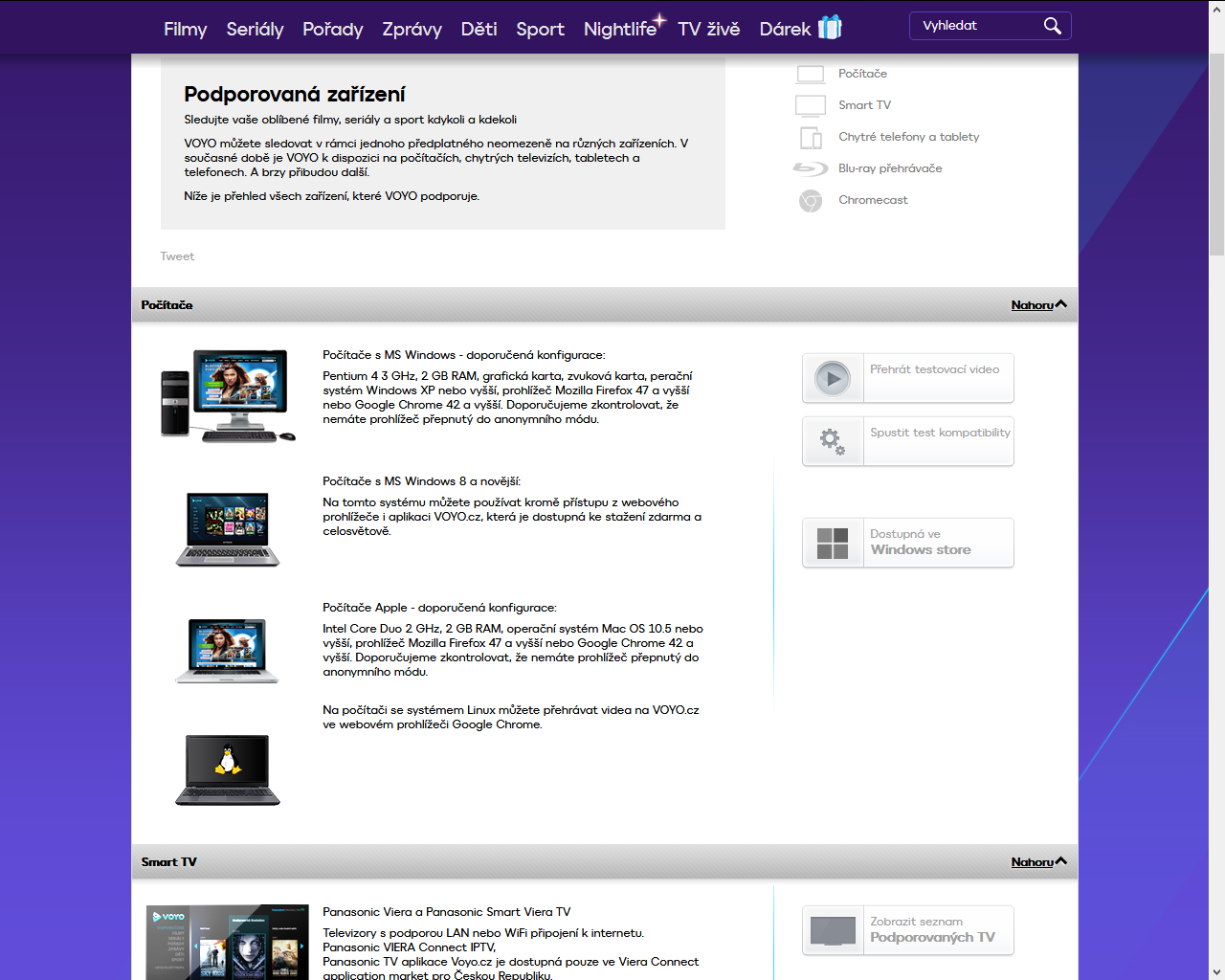Click the Blu-ray logo icon
1225x980 pixels.
pyautogui.click(x=810, y=169)
